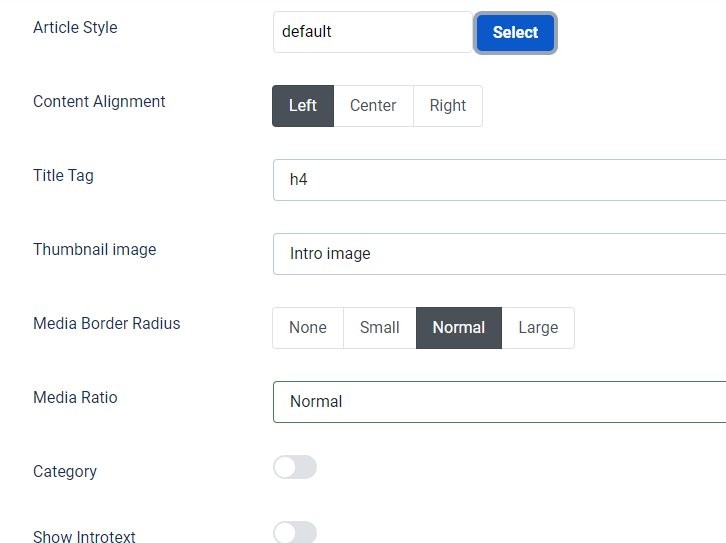Set Content Alignment to Right
This screenshot has height=543, width=726.
pyautogui.click(x=447, y=106)
